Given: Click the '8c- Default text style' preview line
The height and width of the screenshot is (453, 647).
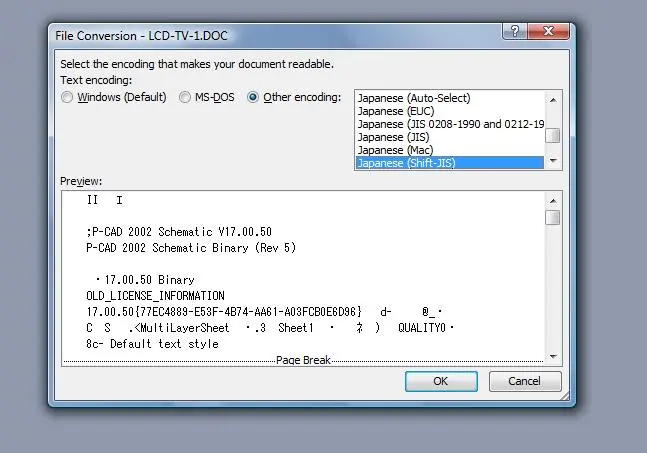Looking at the screenshot, I should pyautogui.click(x=152, y=344).
